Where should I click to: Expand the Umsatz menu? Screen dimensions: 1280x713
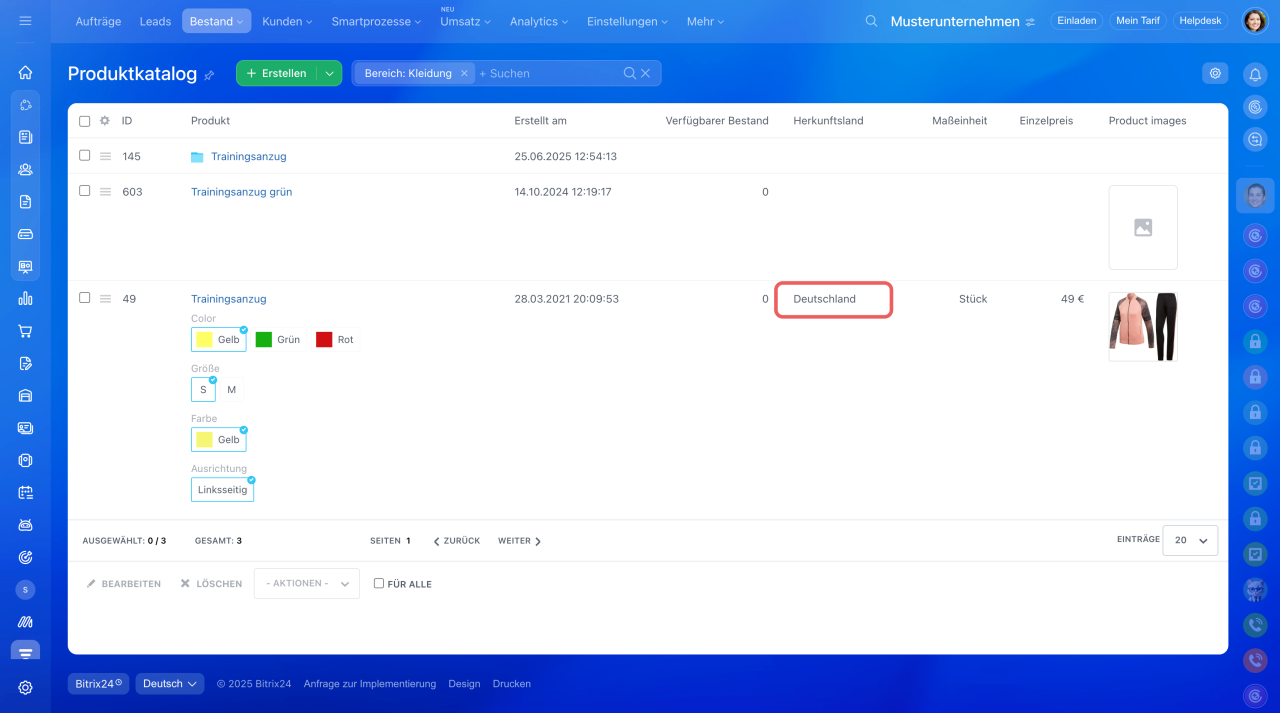point(465,21)
